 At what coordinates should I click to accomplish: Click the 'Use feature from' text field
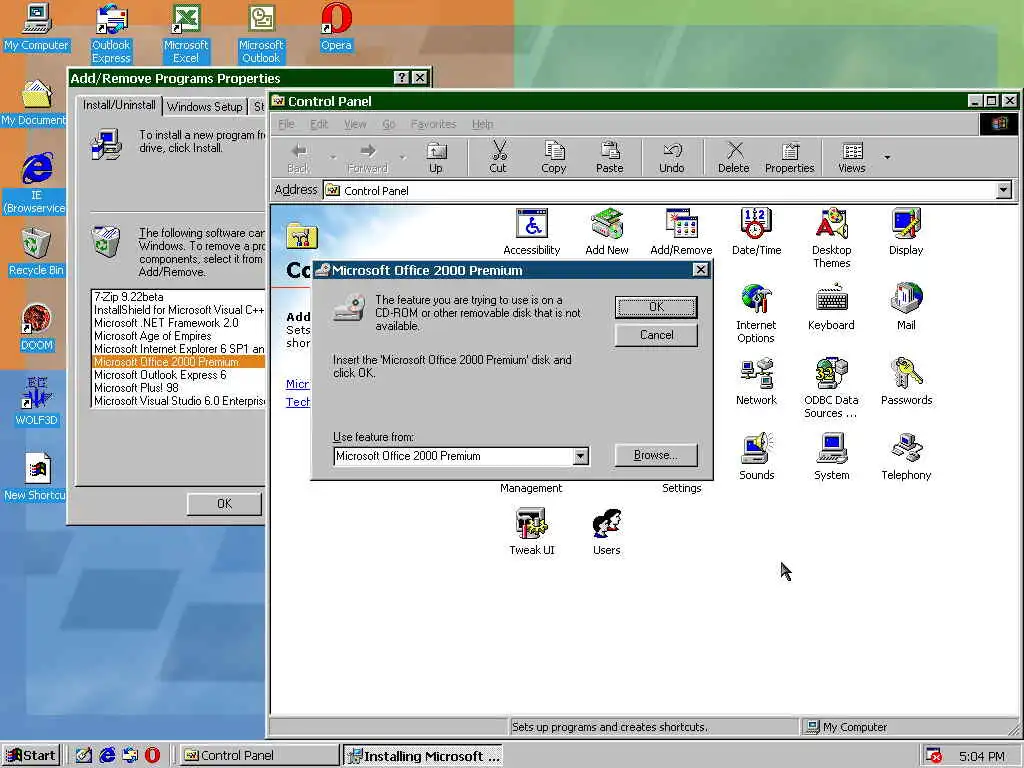pos(453,456)
